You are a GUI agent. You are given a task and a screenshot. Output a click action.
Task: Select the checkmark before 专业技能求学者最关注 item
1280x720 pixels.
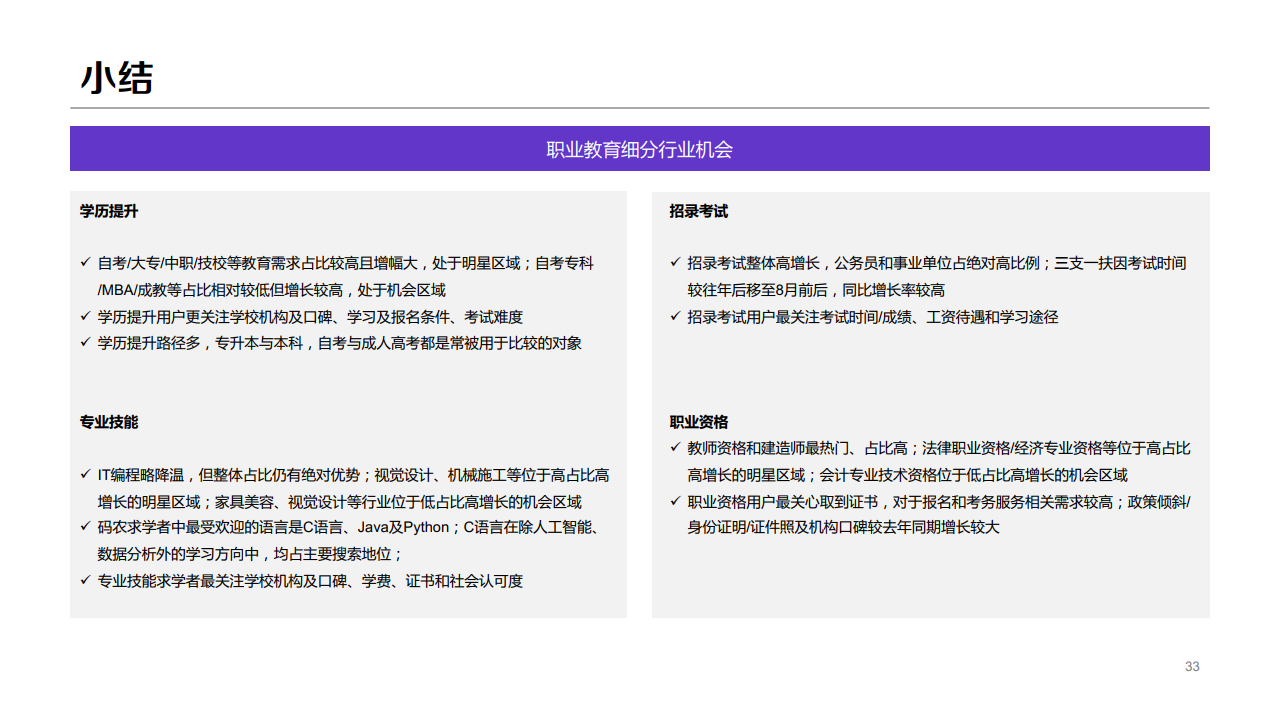coord(84,581)
